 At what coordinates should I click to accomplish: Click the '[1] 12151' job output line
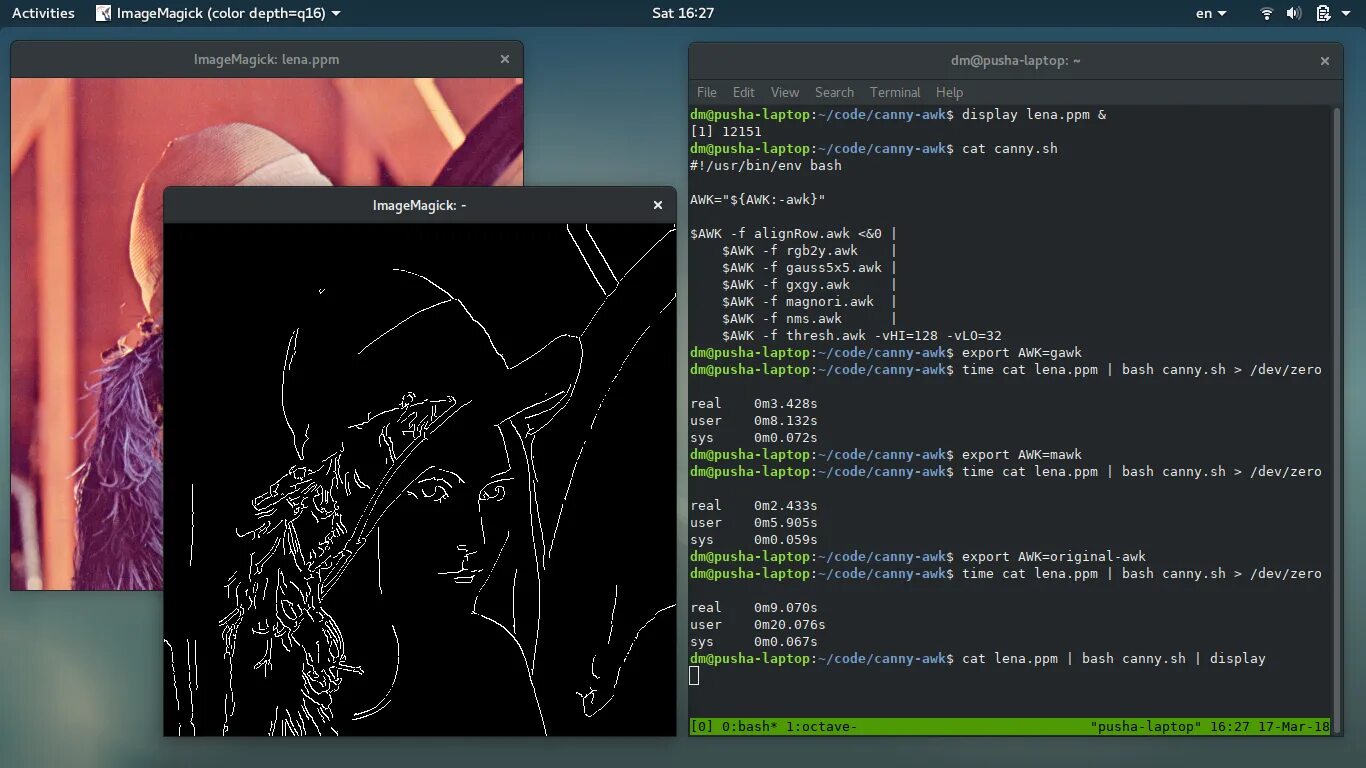(726, 132)
